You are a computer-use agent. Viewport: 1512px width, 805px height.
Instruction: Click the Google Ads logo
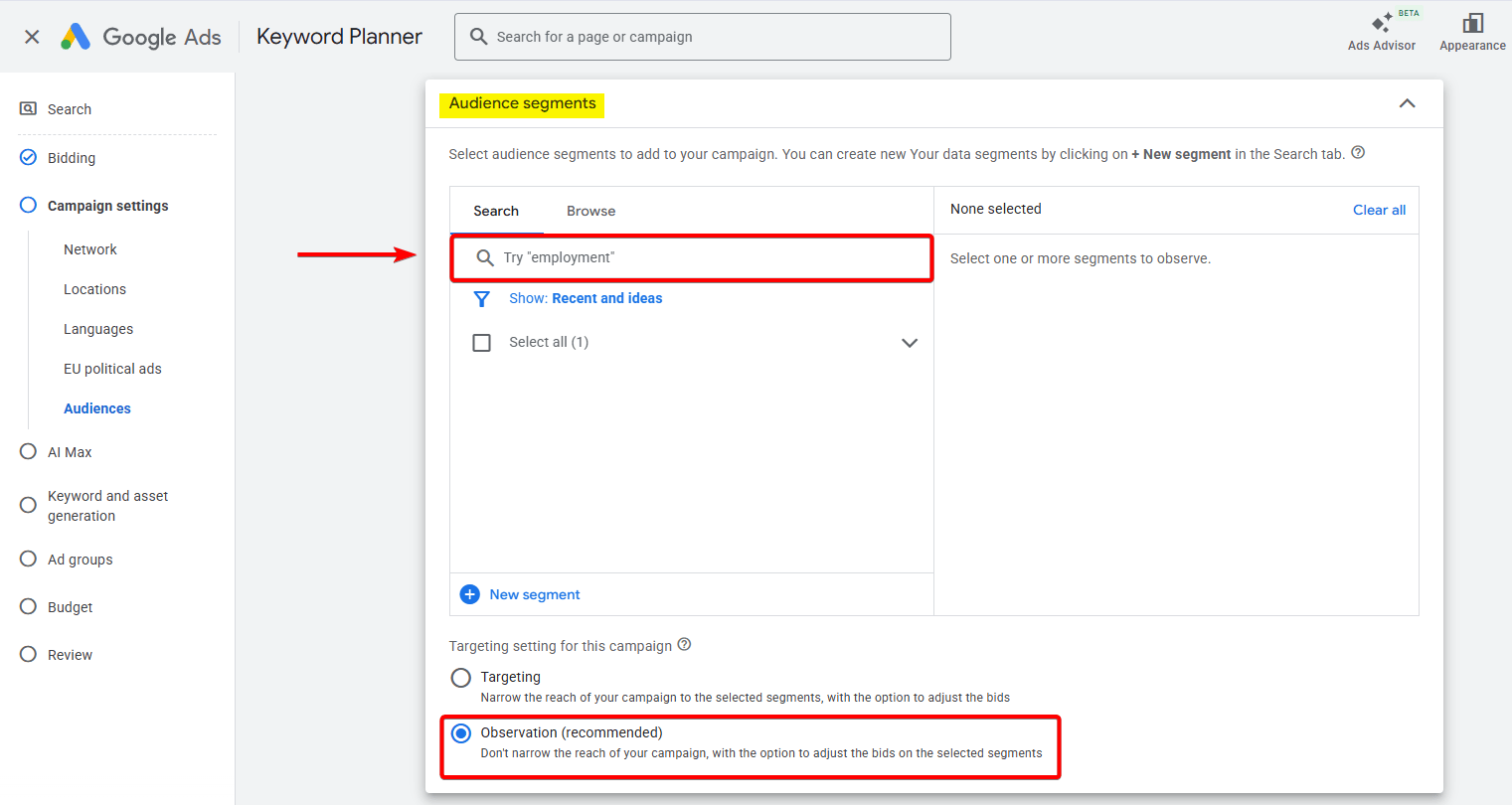77,37
